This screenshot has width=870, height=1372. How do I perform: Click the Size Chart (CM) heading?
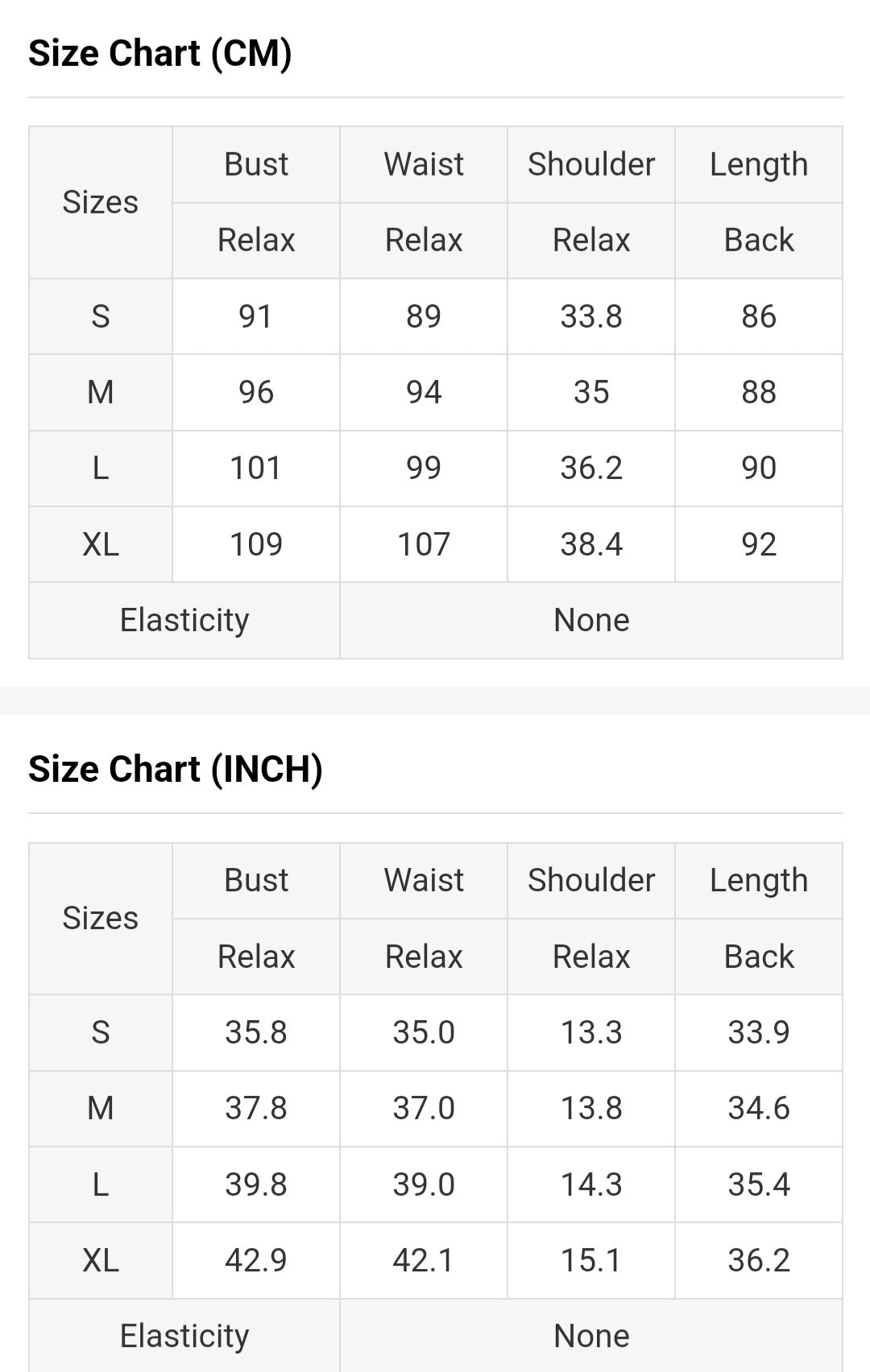coord(160,53)
